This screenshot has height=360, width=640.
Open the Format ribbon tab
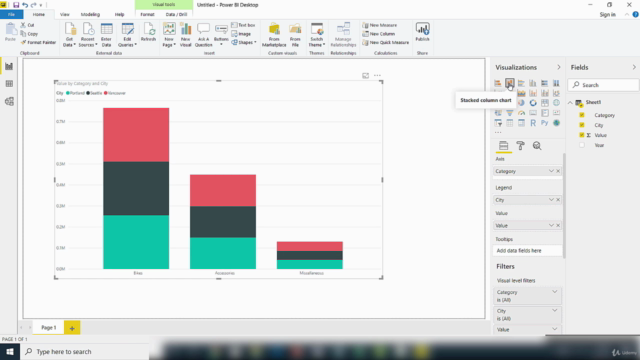tap(147, 14)
